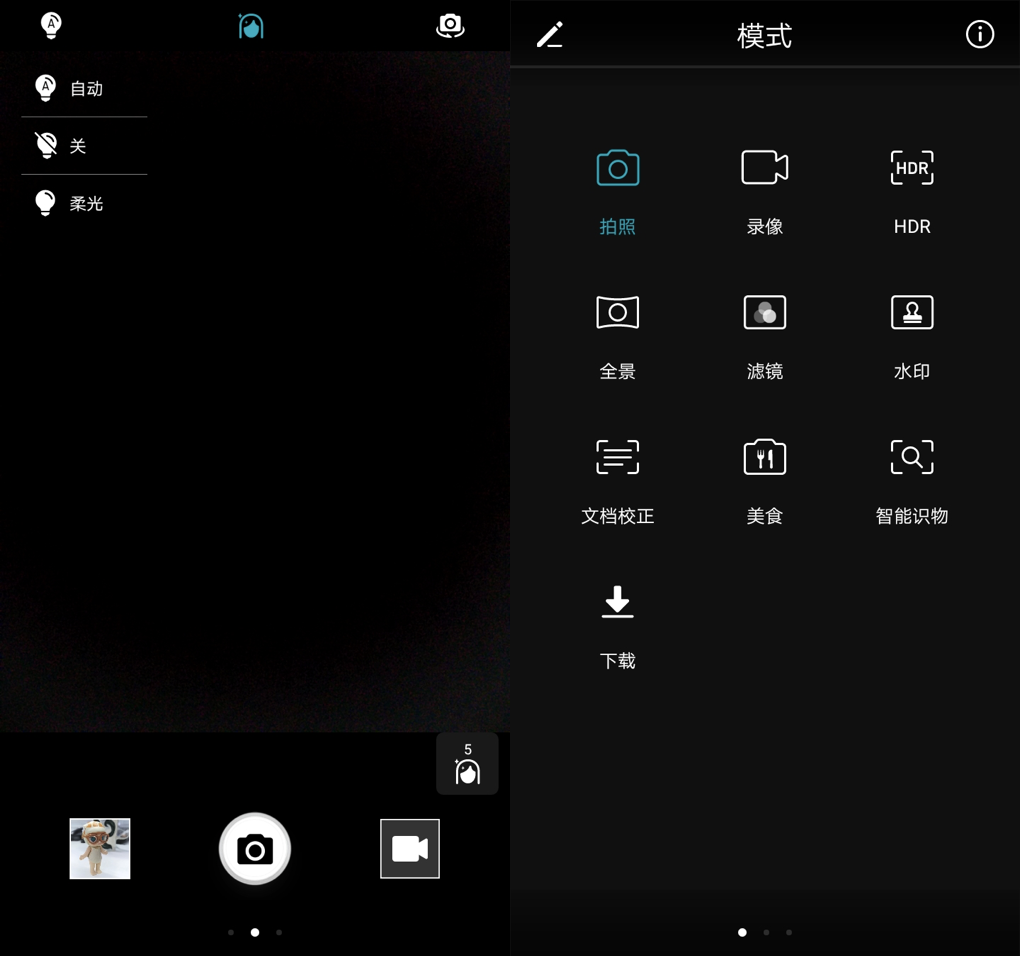Choose 柔光 soft light flash option

coord(69,203)
